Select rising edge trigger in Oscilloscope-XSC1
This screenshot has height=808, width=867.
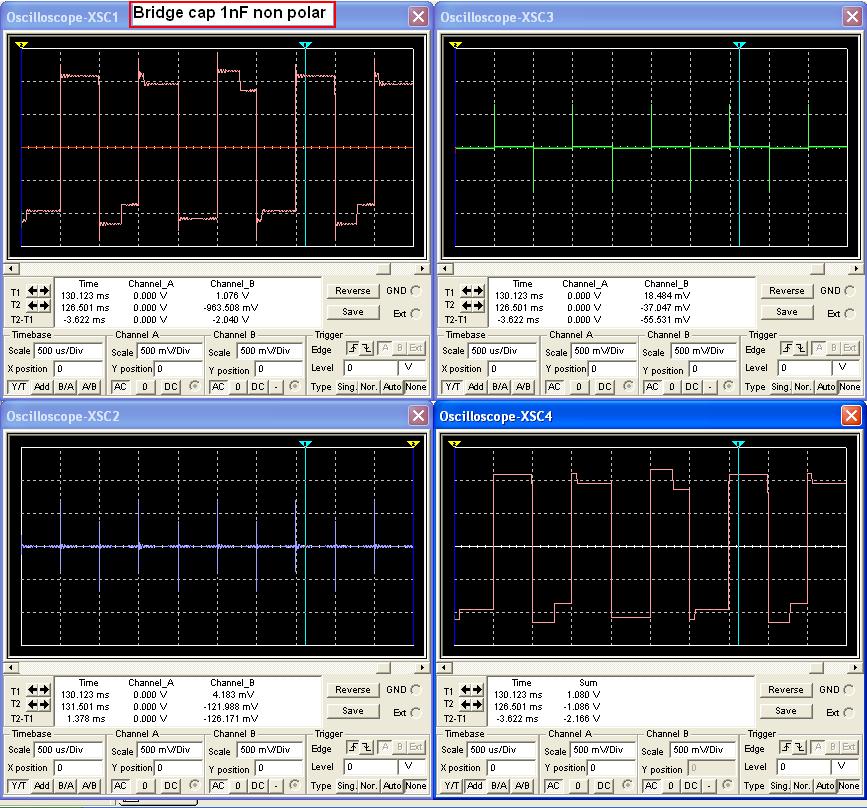[x=353, y=348]
